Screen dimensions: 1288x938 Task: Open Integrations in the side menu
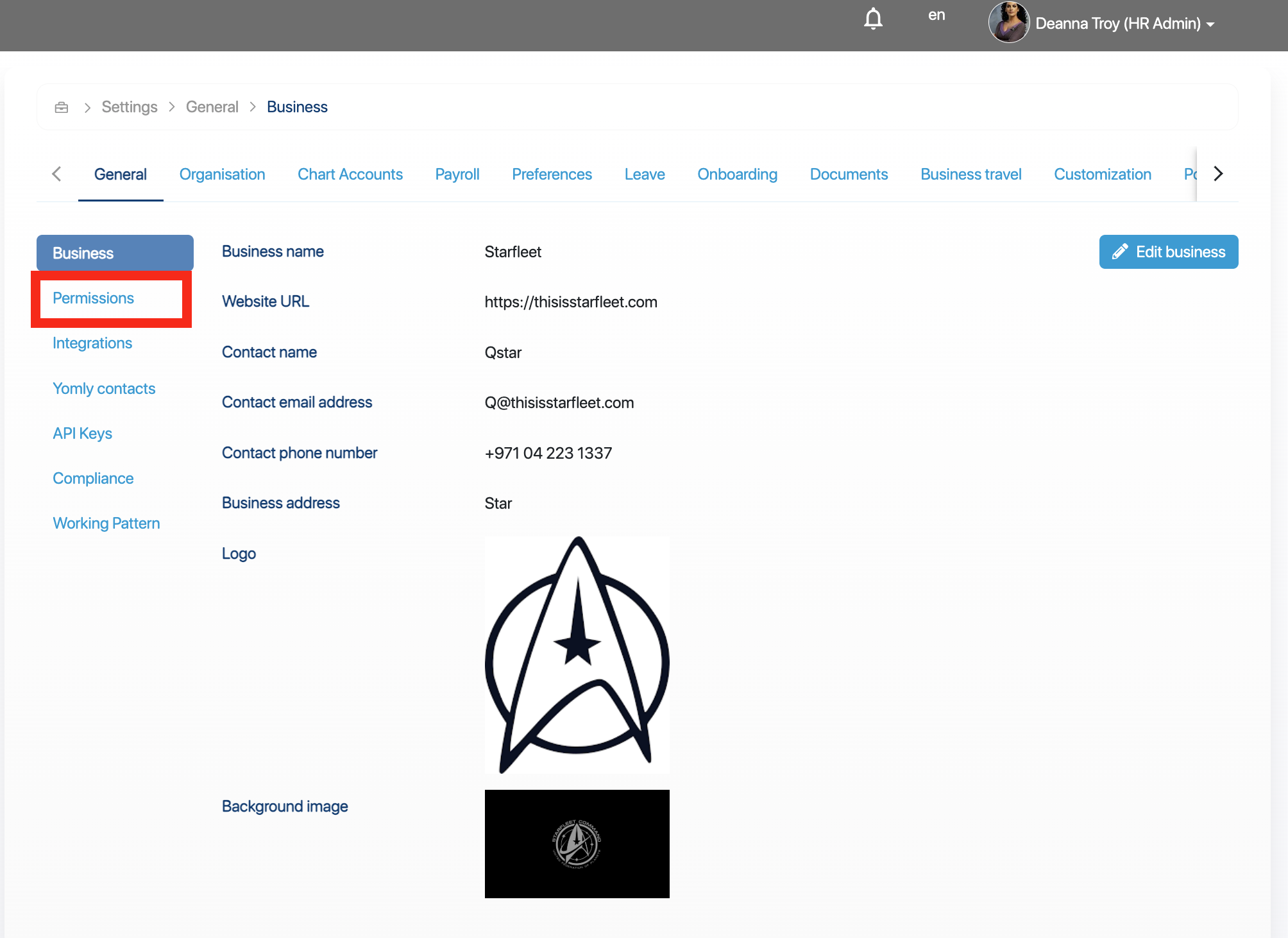(92, 343)
